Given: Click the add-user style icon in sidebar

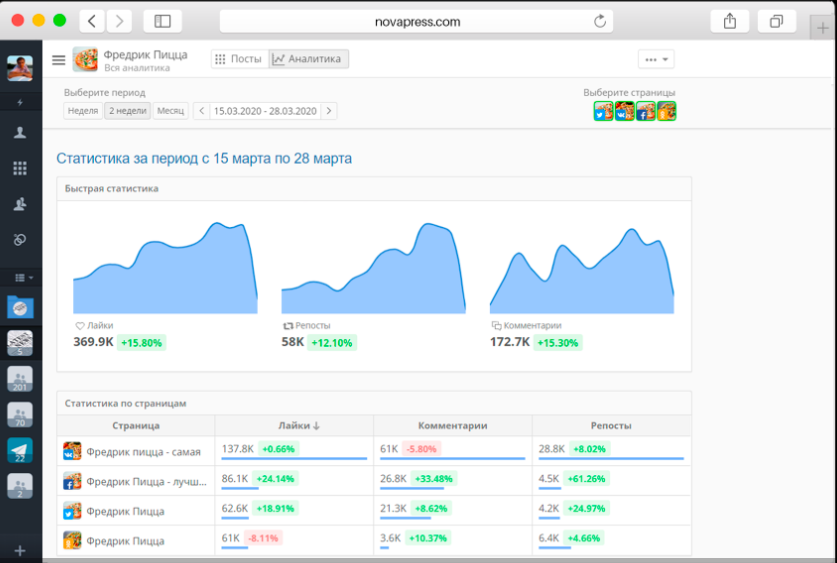Looking at the screenshot, I should tap(20, 204).
